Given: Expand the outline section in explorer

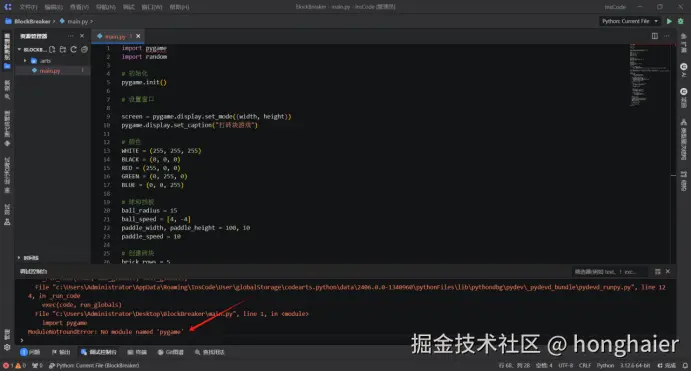Looking at the screenshot, I should [x=28, y=258].
